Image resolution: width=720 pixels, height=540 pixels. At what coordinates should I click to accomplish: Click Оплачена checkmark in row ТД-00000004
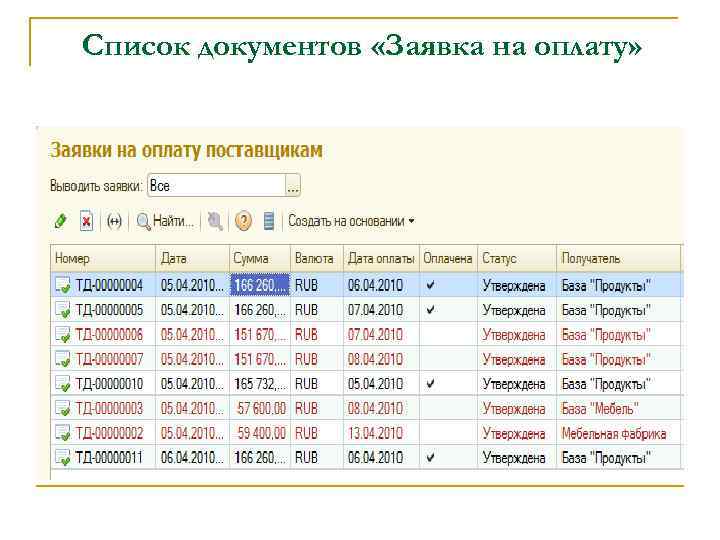click(430, 285)
